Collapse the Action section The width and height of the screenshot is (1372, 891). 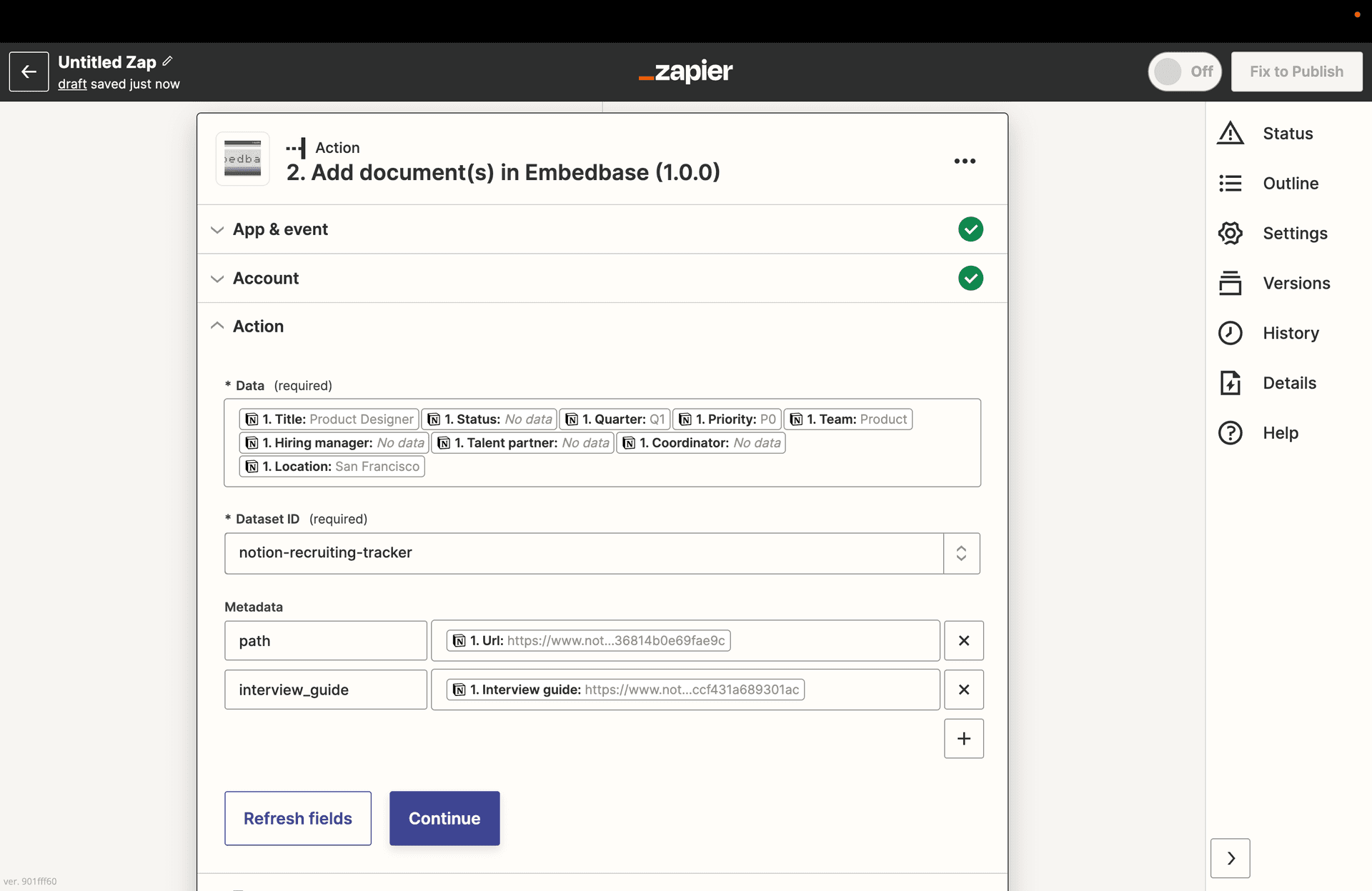602,327
